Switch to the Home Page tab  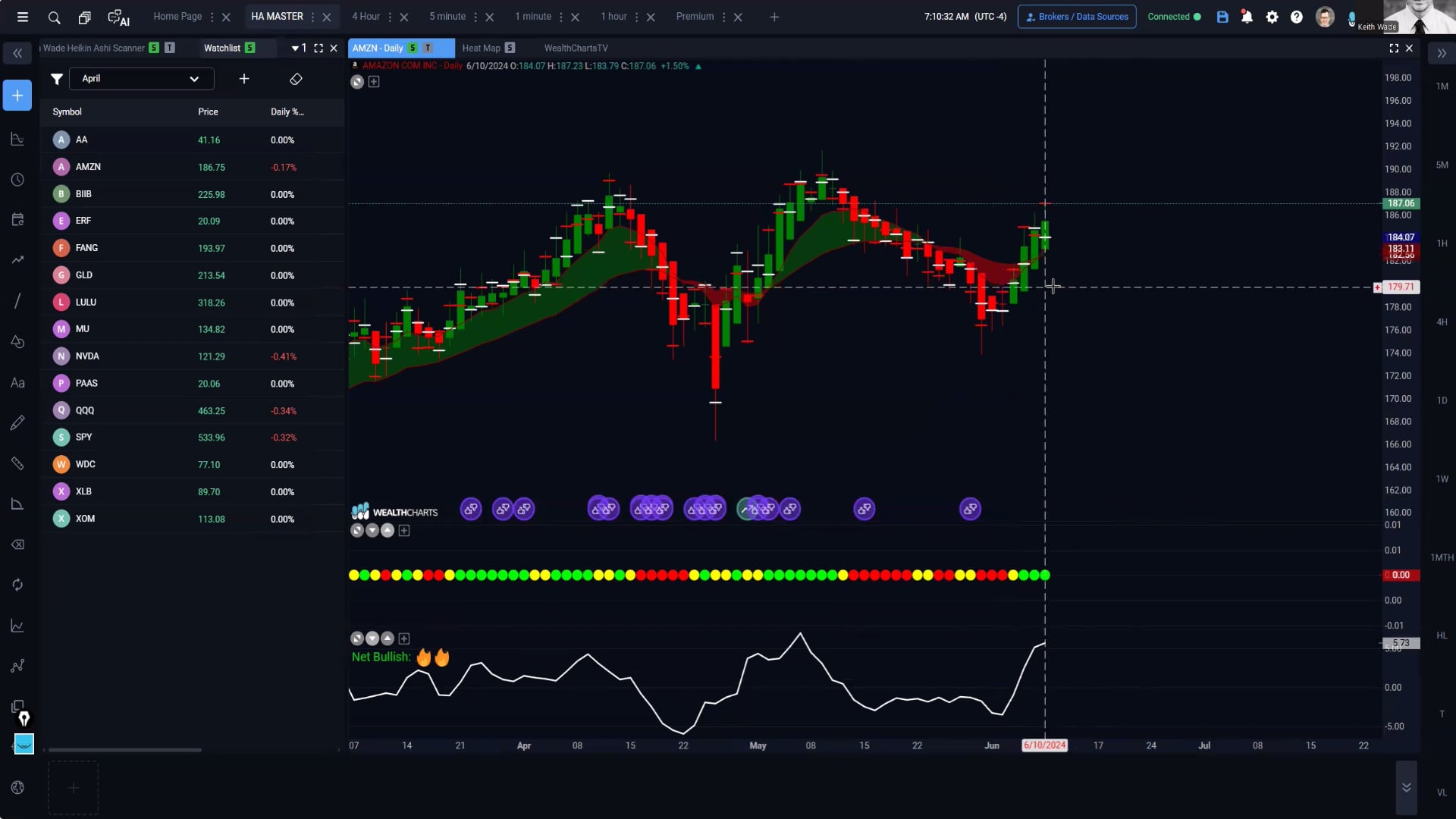click(x=177, y=17)
